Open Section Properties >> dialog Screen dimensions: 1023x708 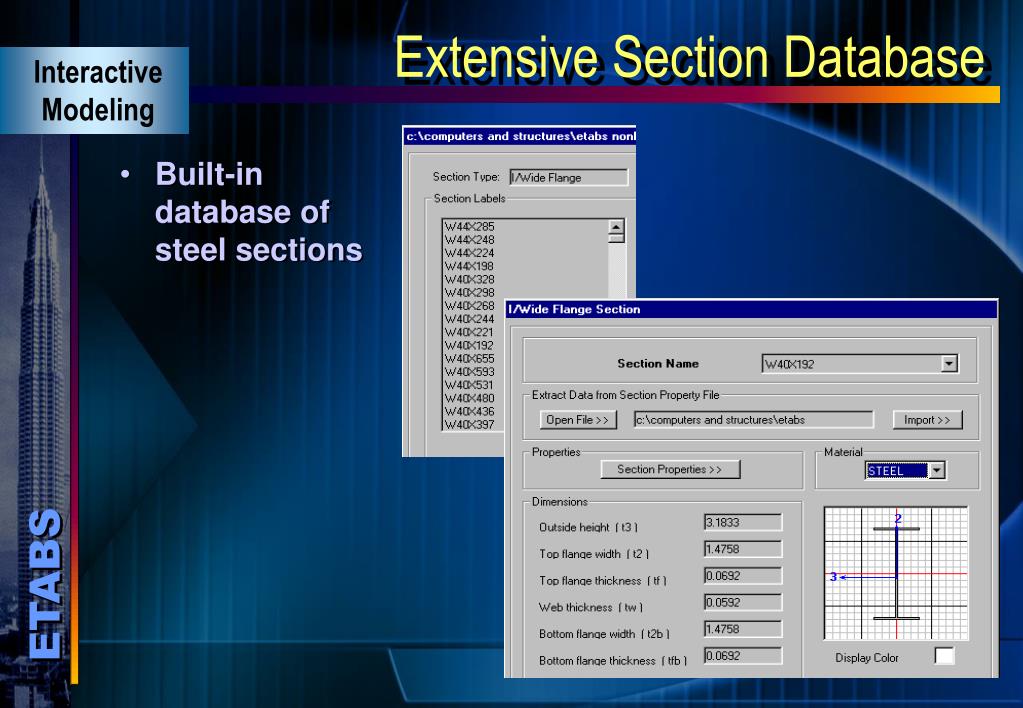tap(670, 469)
